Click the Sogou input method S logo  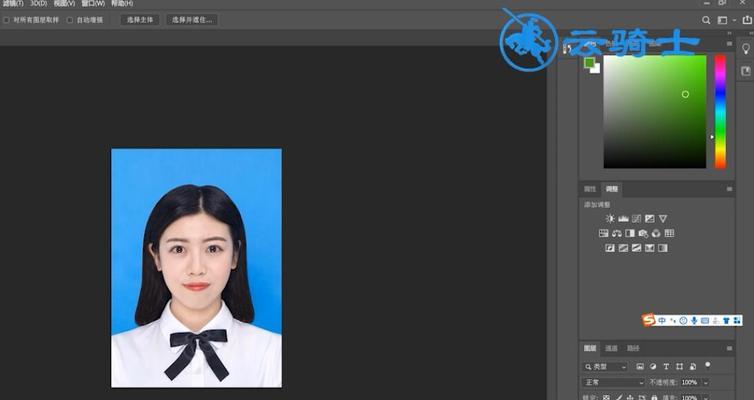(x=649, y=320)
